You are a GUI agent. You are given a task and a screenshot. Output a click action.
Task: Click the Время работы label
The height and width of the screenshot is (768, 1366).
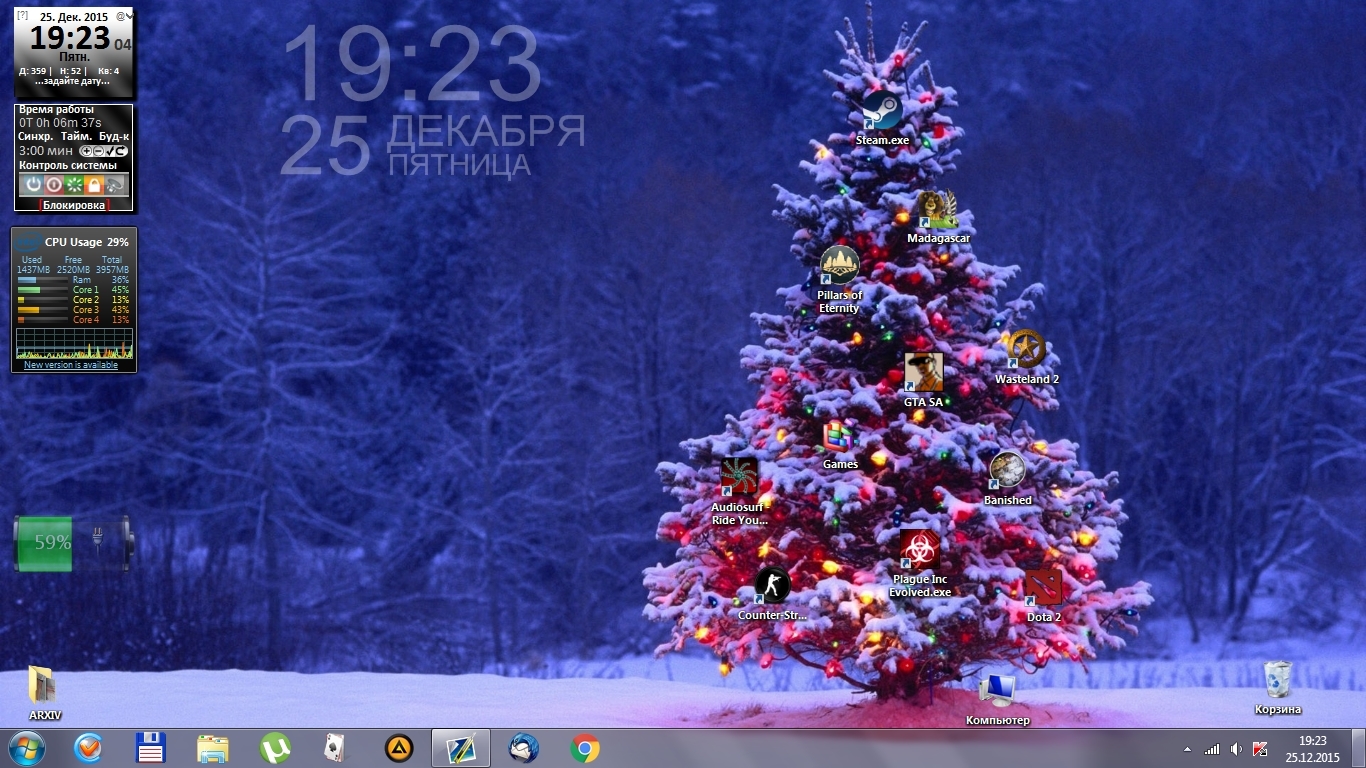(x=56, y=109)
